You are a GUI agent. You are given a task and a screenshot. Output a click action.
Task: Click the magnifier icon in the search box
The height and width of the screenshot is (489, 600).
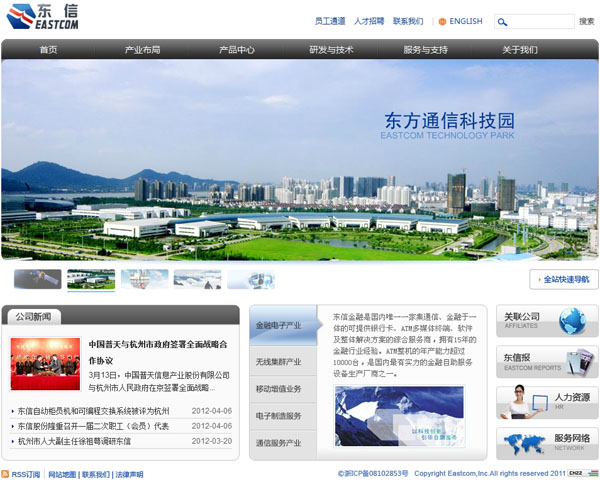point(503,21)
